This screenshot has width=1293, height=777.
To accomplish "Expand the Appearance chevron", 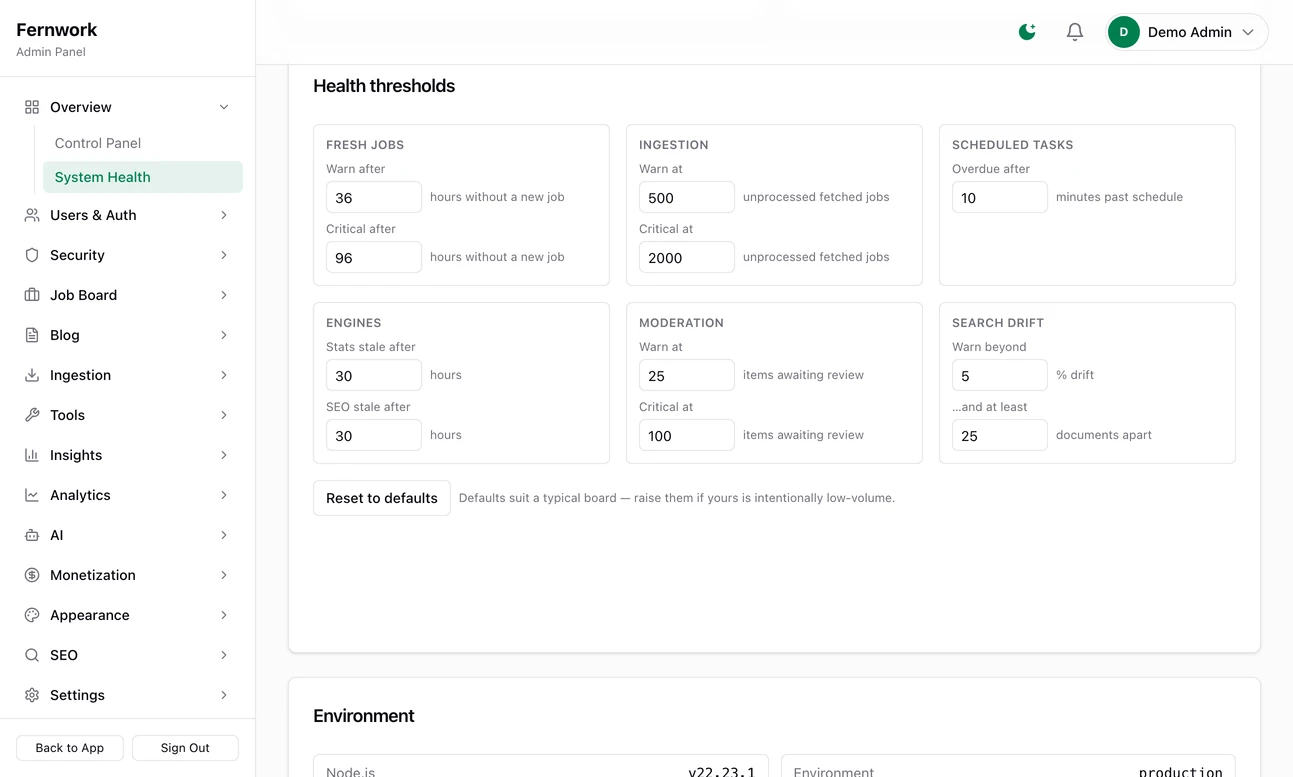I will pos(224,615).
